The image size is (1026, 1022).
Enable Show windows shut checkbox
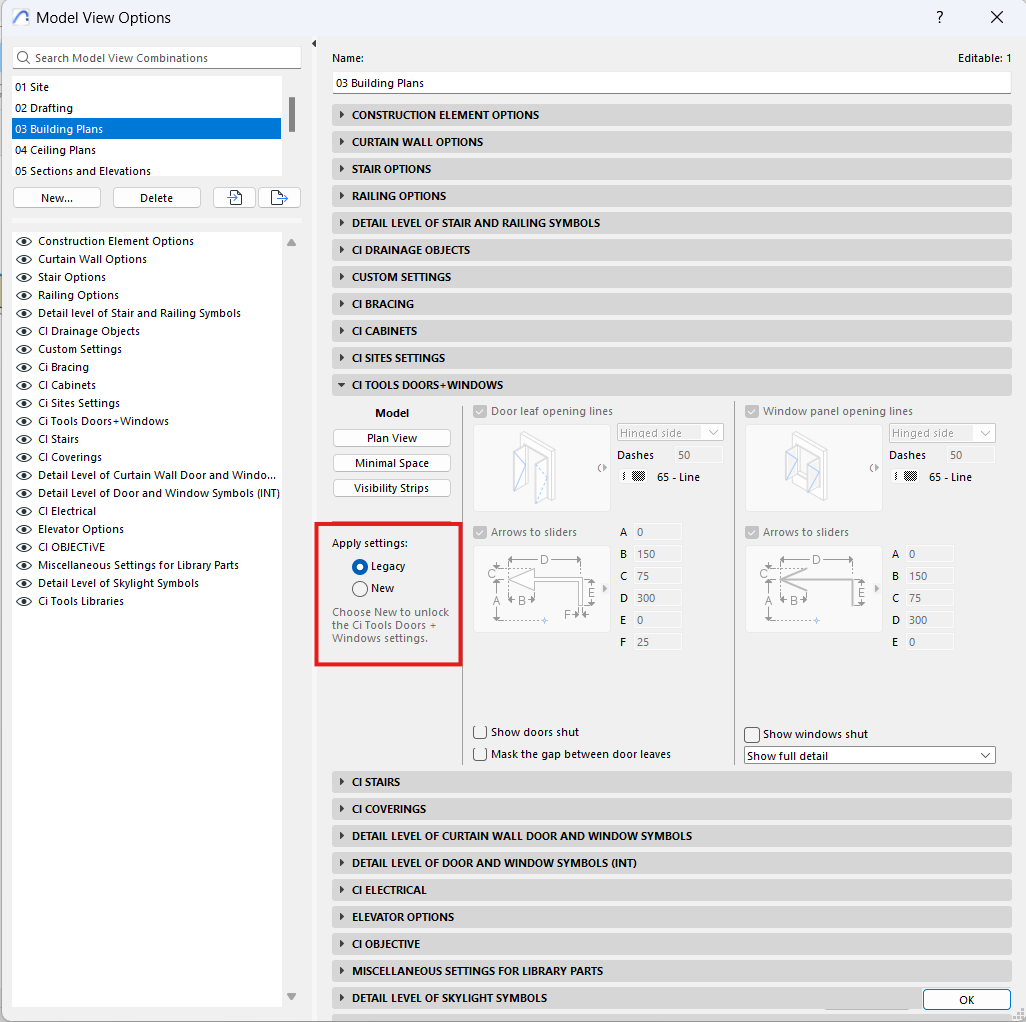coord(753,734)
